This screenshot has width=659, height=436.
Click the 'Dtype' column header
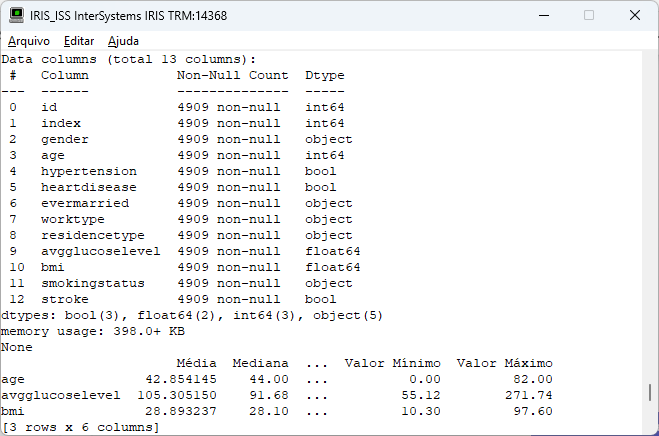(324, 75)
